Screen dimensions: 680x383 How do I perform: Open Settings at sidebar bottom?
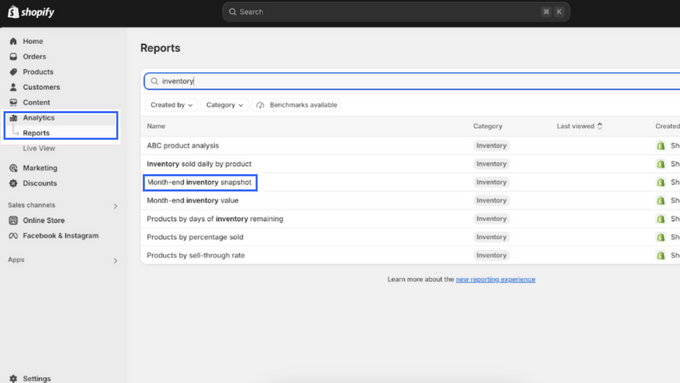(x=37, y=379)
